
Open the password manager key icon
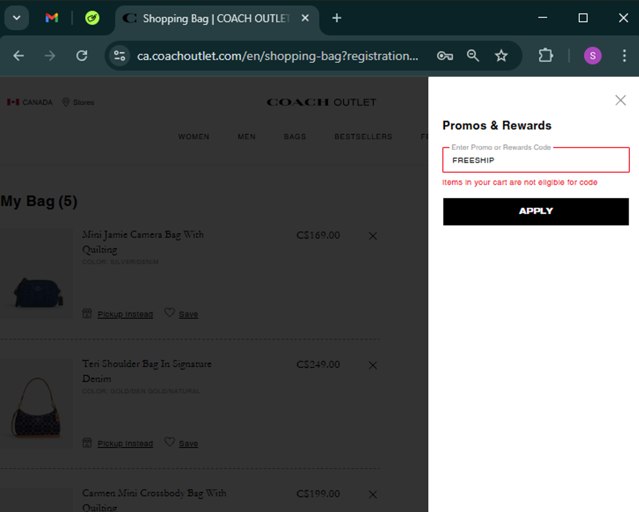tap(445, 56)
